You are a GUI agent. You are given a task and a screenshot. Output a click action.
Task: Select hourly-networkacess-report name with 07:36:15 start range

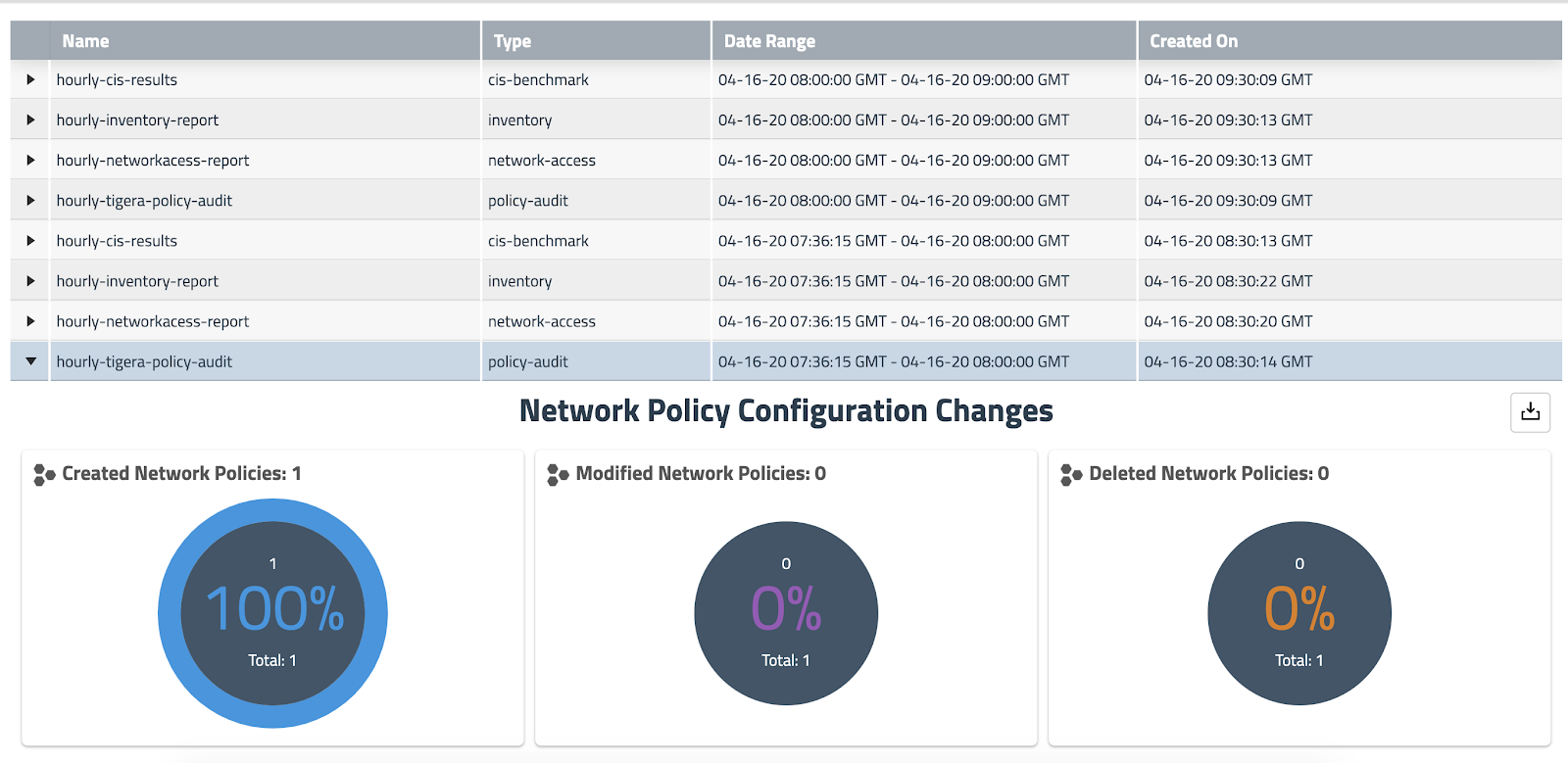153,320
